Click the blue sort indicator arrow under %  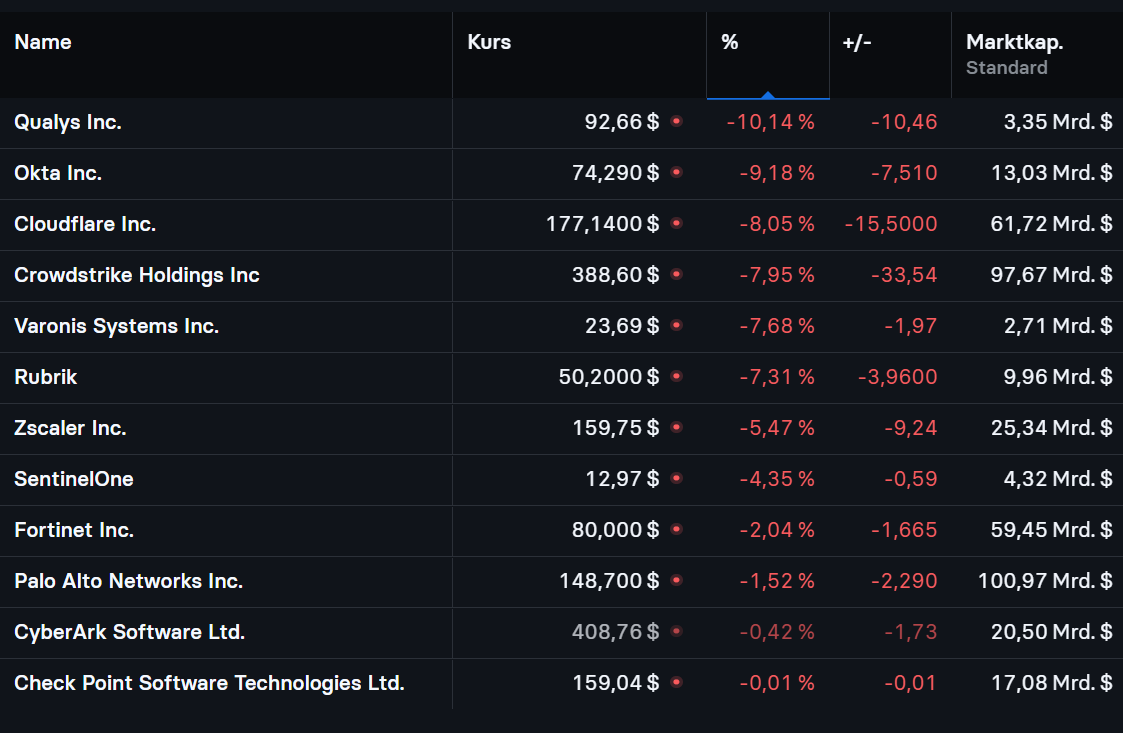coord(767,95)
